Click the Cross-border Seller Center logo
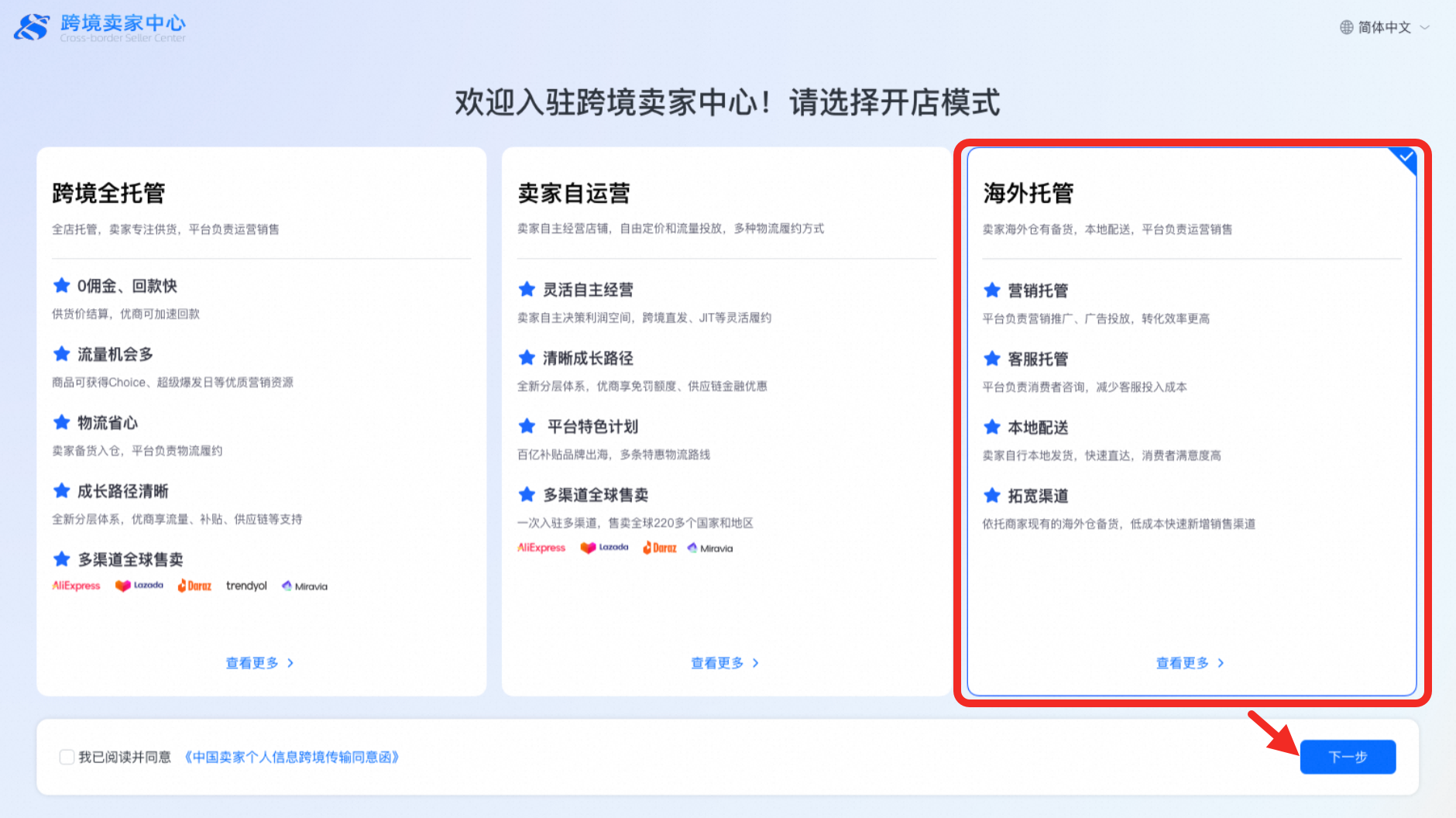 (100, 28)
